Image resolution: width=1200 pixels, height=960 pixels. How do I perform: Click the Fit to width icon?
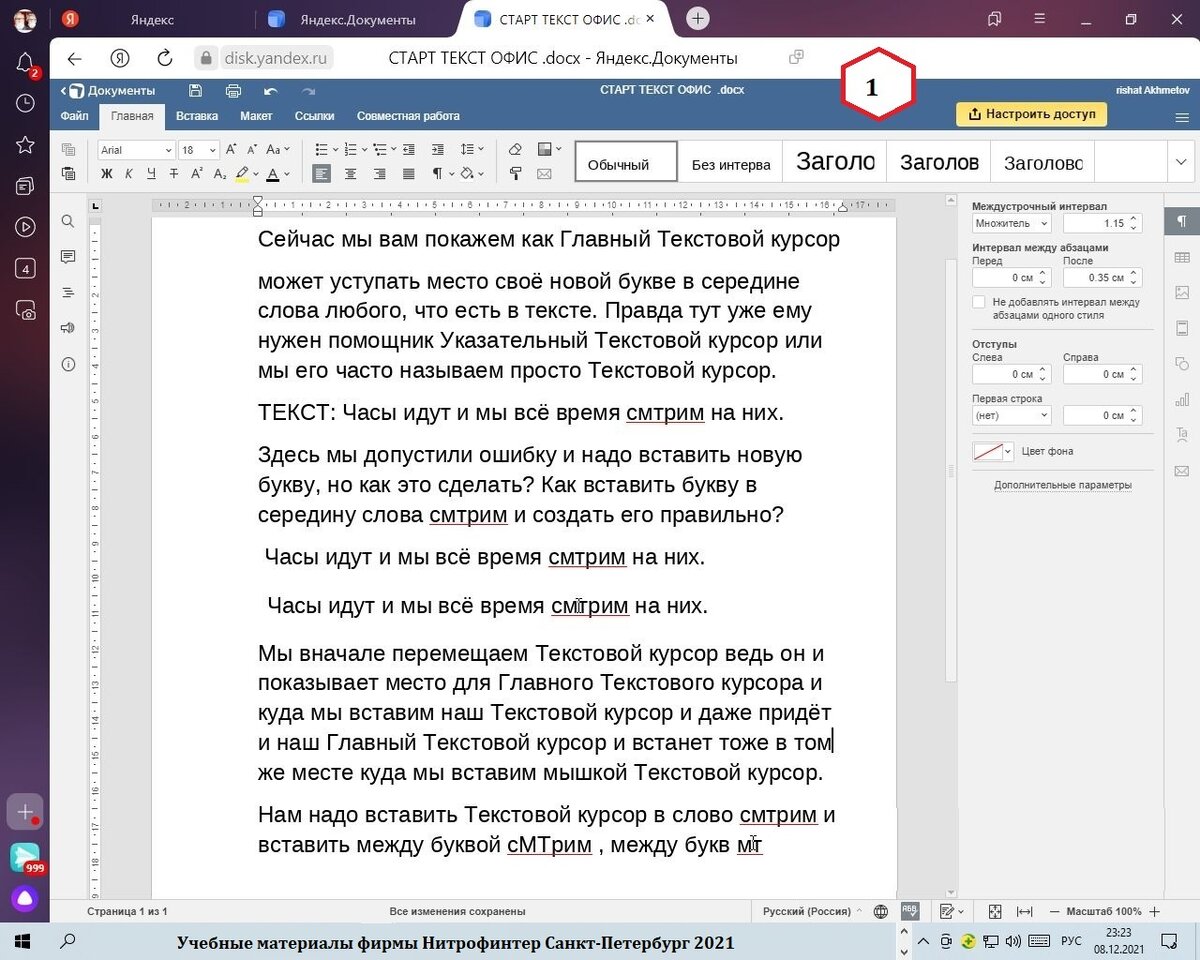pos(1025,911)
